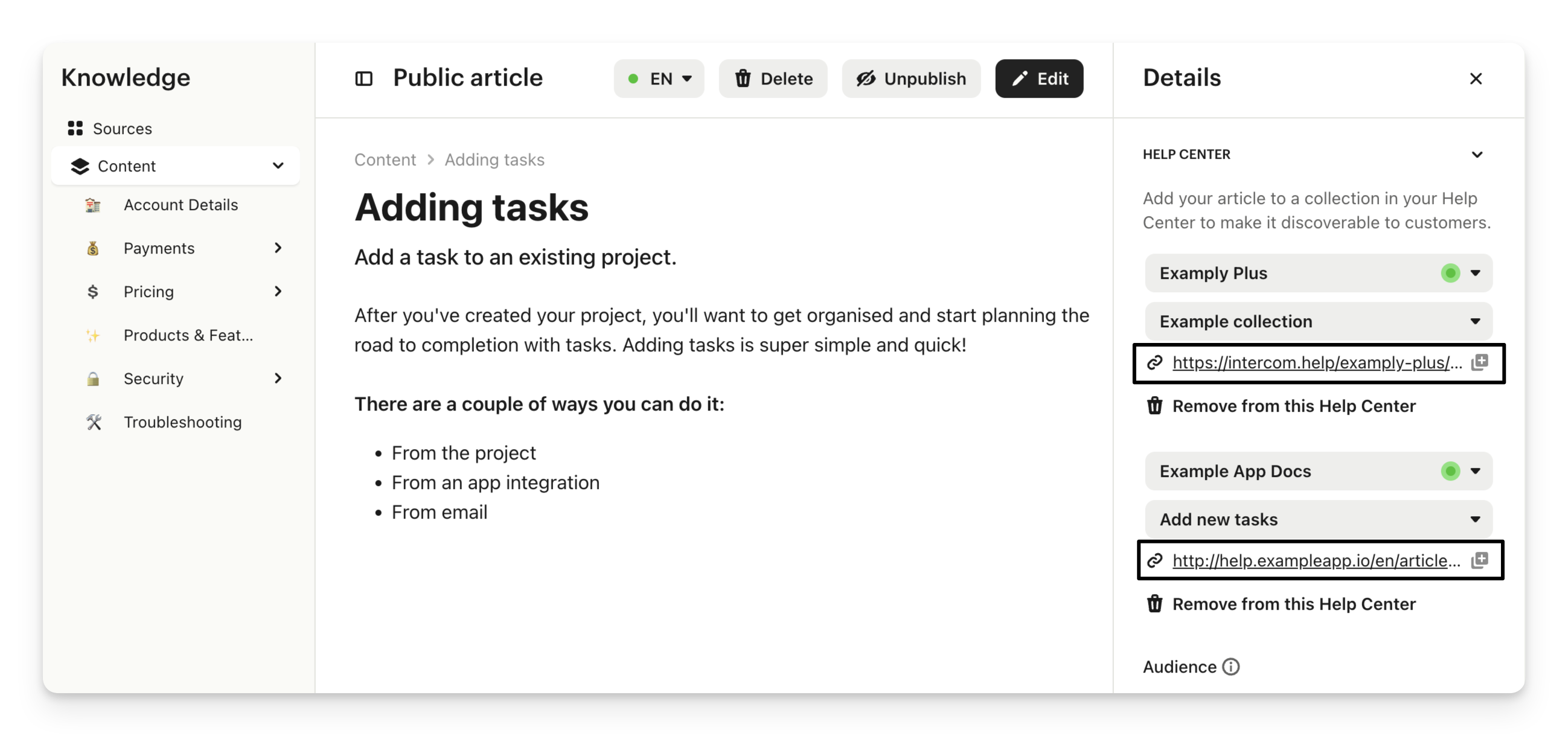
Task: Click the Security padlock icon
Action: [x=93, y=379]
